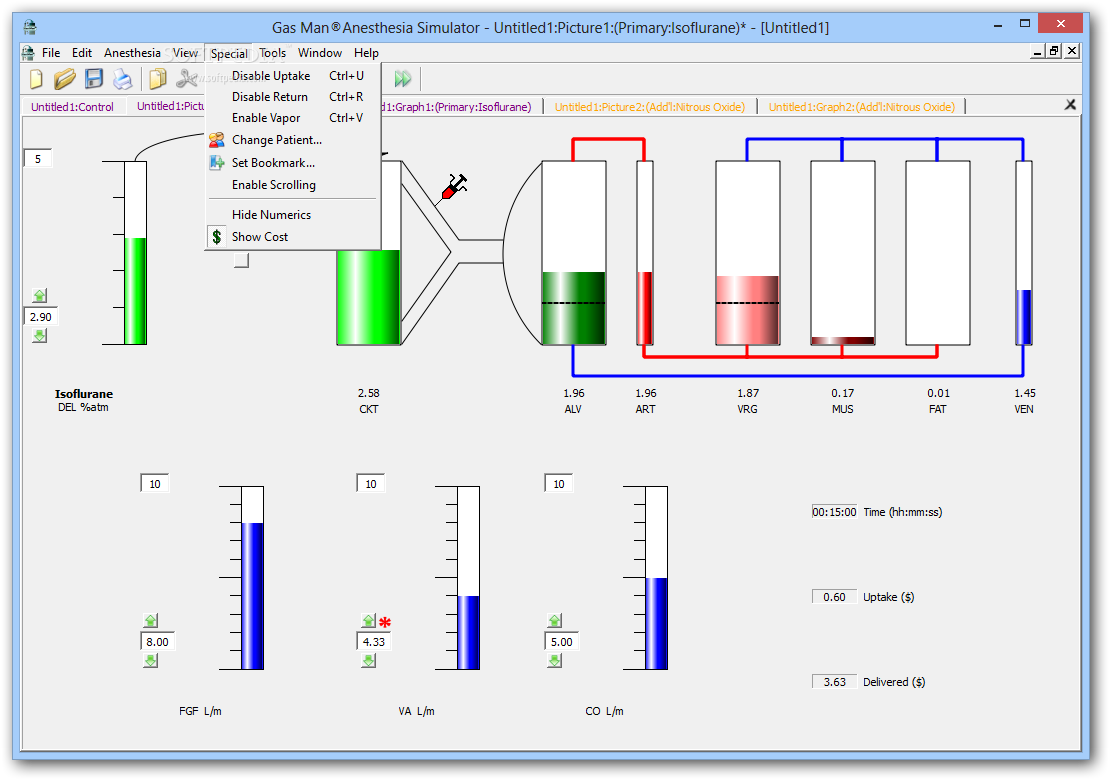
Task: Choose Disable Return menu entry
Action: coord(293,97)
